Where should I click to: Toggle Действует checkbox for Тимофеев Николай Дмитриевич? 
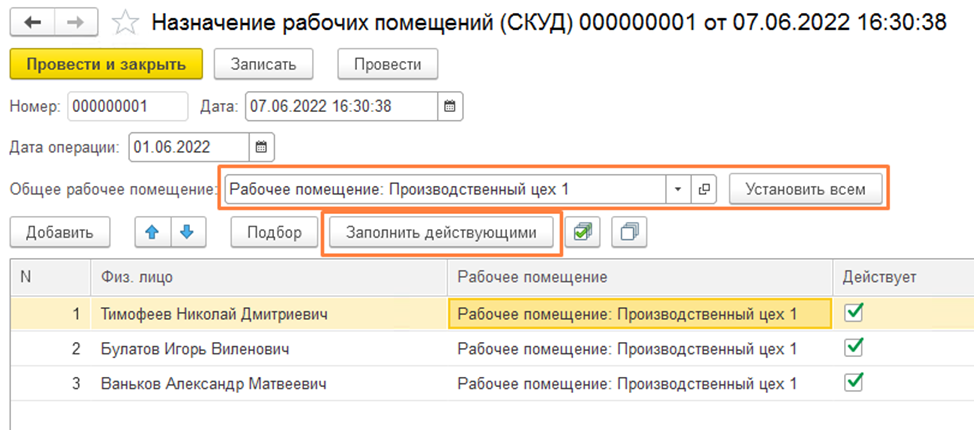pyautogui.click(x=854, y=313)
